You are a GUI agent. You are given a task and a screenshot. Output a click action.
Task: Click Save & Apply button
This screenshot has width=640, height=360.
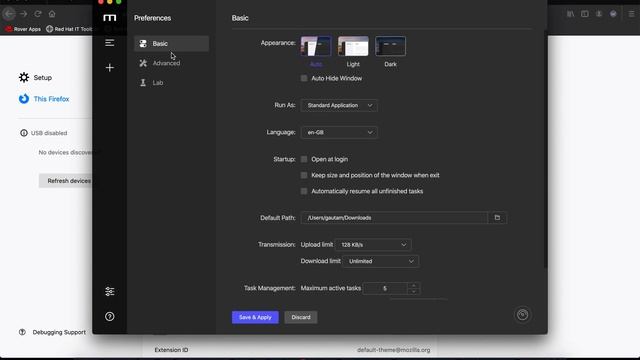(x=255, y=317)
